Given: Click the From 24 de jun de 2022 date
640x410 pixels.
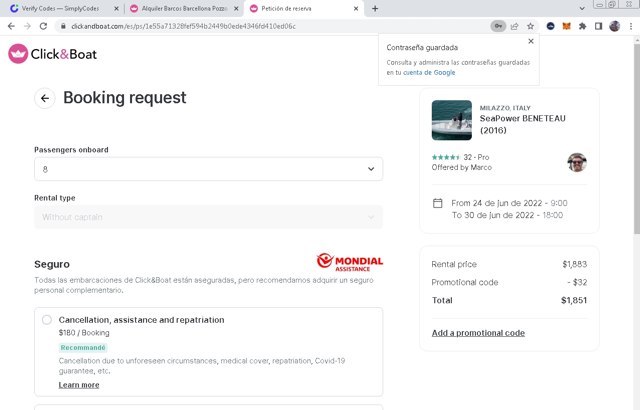Looking at the screenshot, I should pyautogui.click(x=509, y=203).
